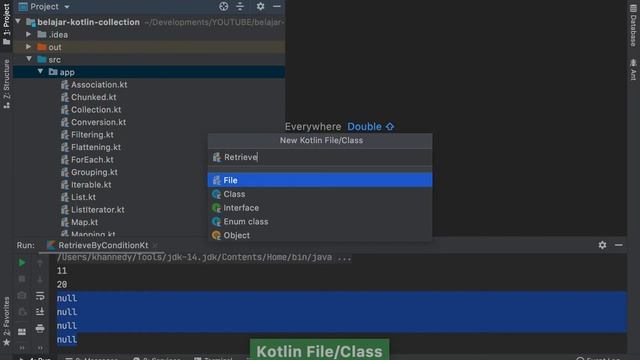640x360 pixels.
Task: Click the collapse all icon in Project panel
Action: click(x=240, y=6)
